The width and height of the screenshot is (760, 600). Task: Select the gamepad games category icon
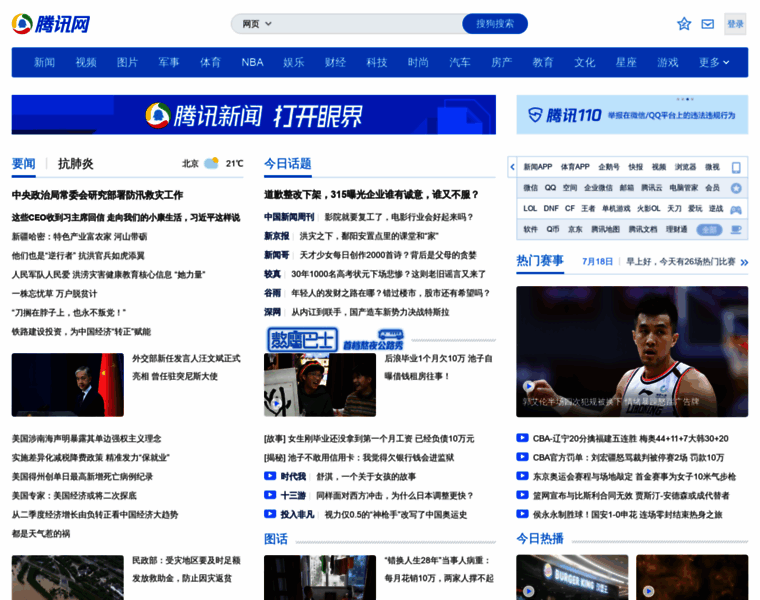736,209
